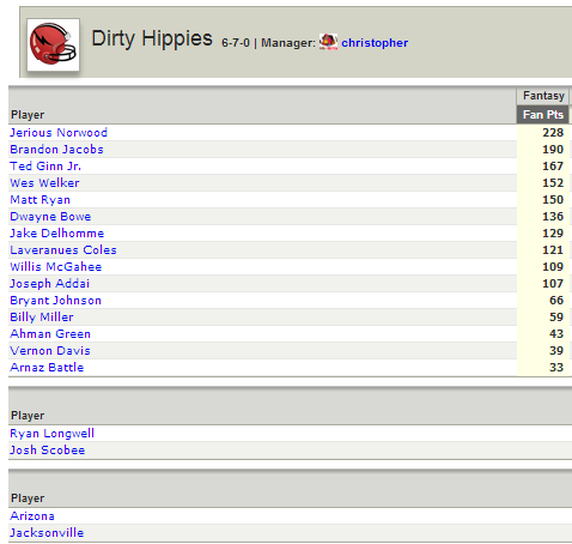Open Jerious Norwood player page
Image resolution: width=572 pixels, height=544 pixels.
pos(59,132)
